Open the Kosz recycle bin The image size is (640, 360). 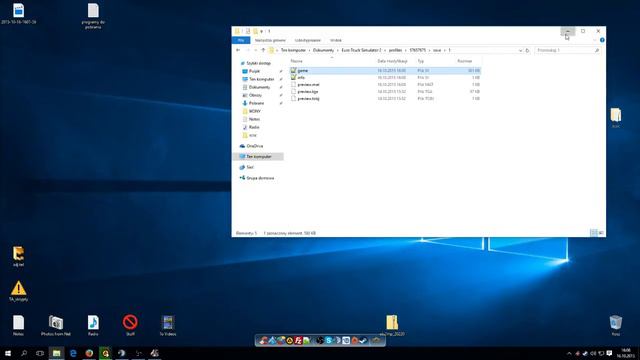[x=616, y=325]
